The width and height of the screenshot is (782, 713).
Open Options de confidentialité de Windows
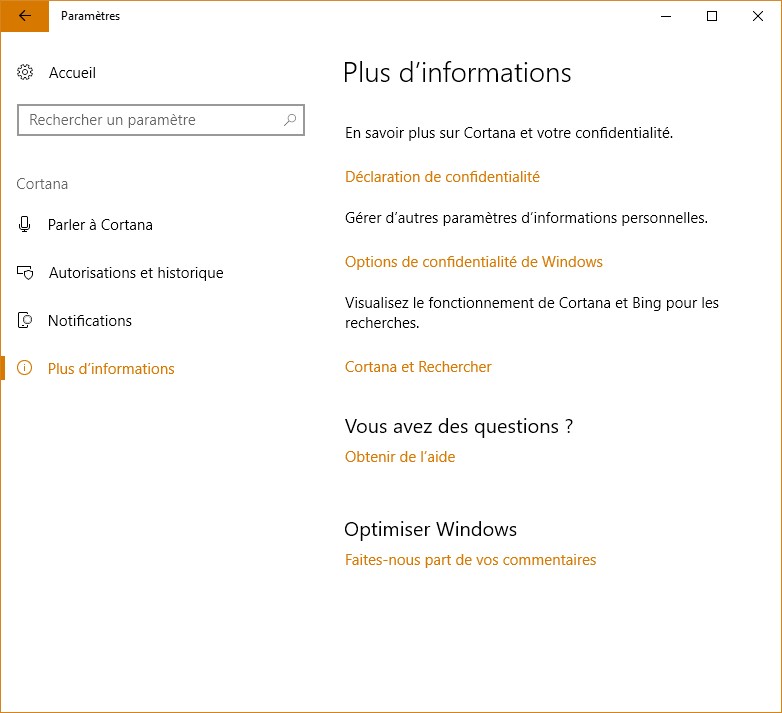click(x=474, y=262)
